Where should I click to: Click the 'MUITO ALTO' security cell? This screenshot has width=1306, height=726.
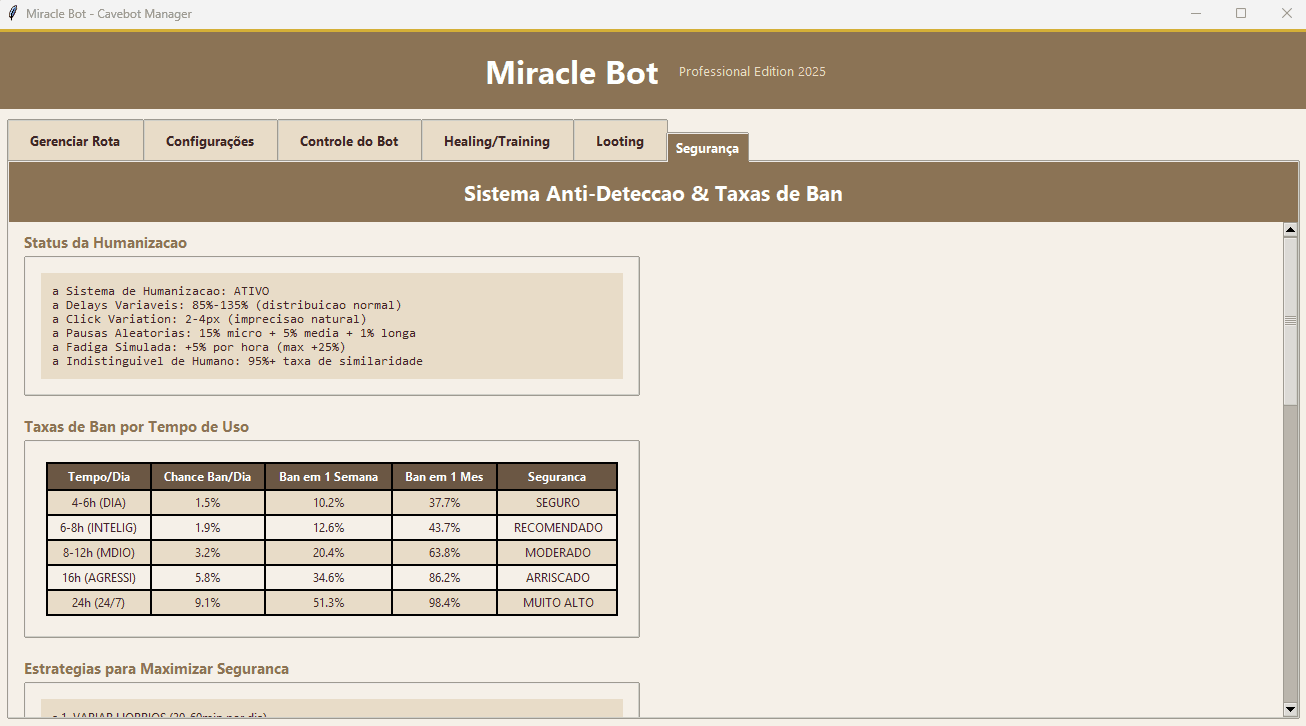click(556, 602)
